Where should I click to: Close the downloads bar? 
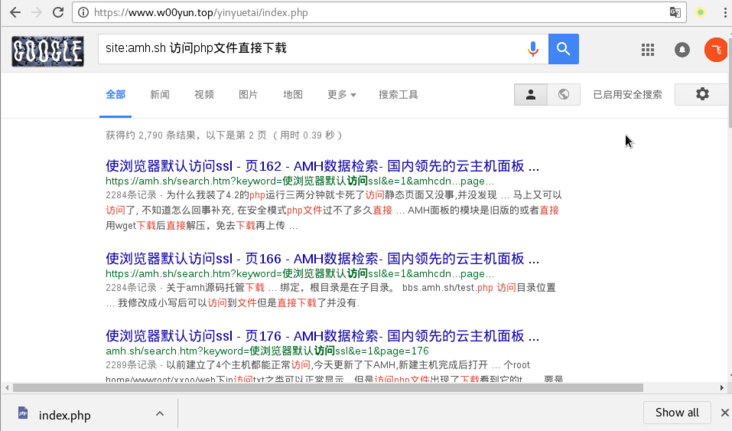click(725, 413)
